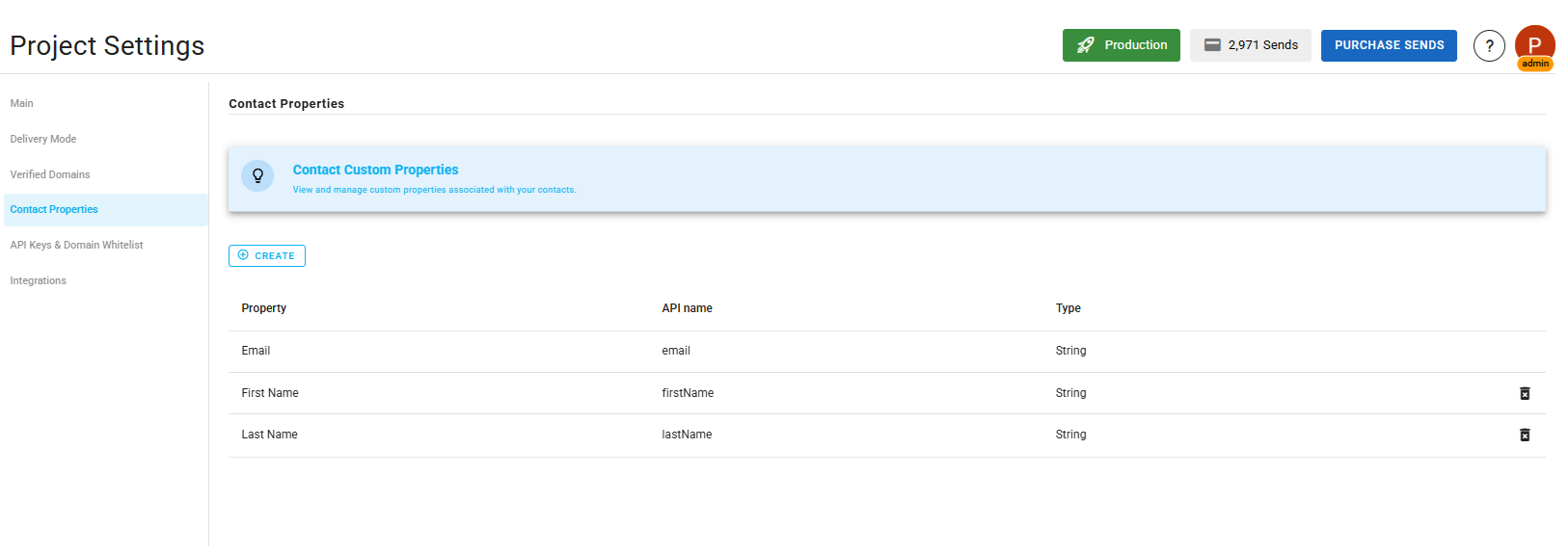Click the String type in First Name row

click(1070, 393)
